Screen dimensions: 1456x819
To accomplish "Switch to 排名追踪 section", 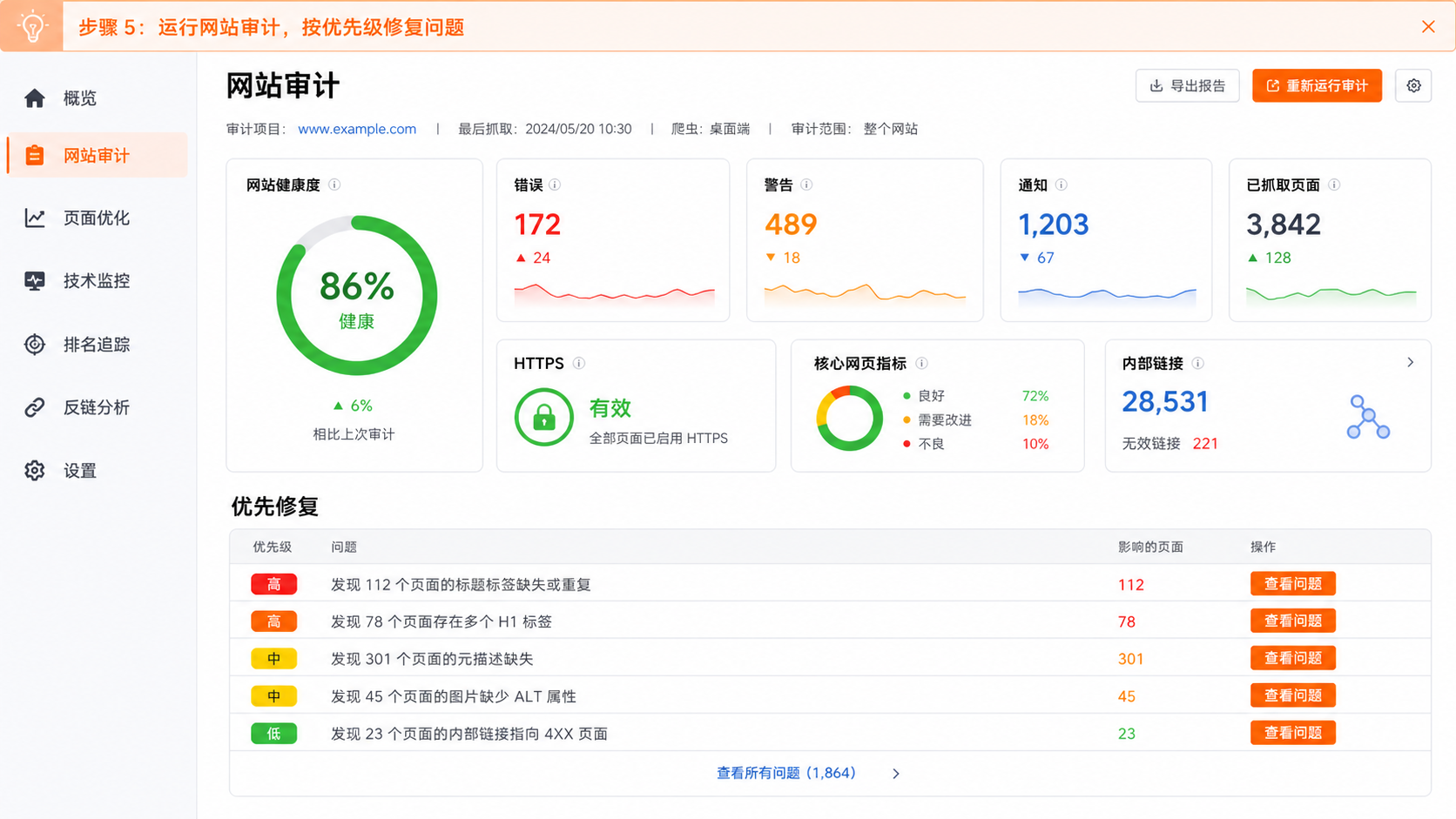I will click(x=97, y=344).
